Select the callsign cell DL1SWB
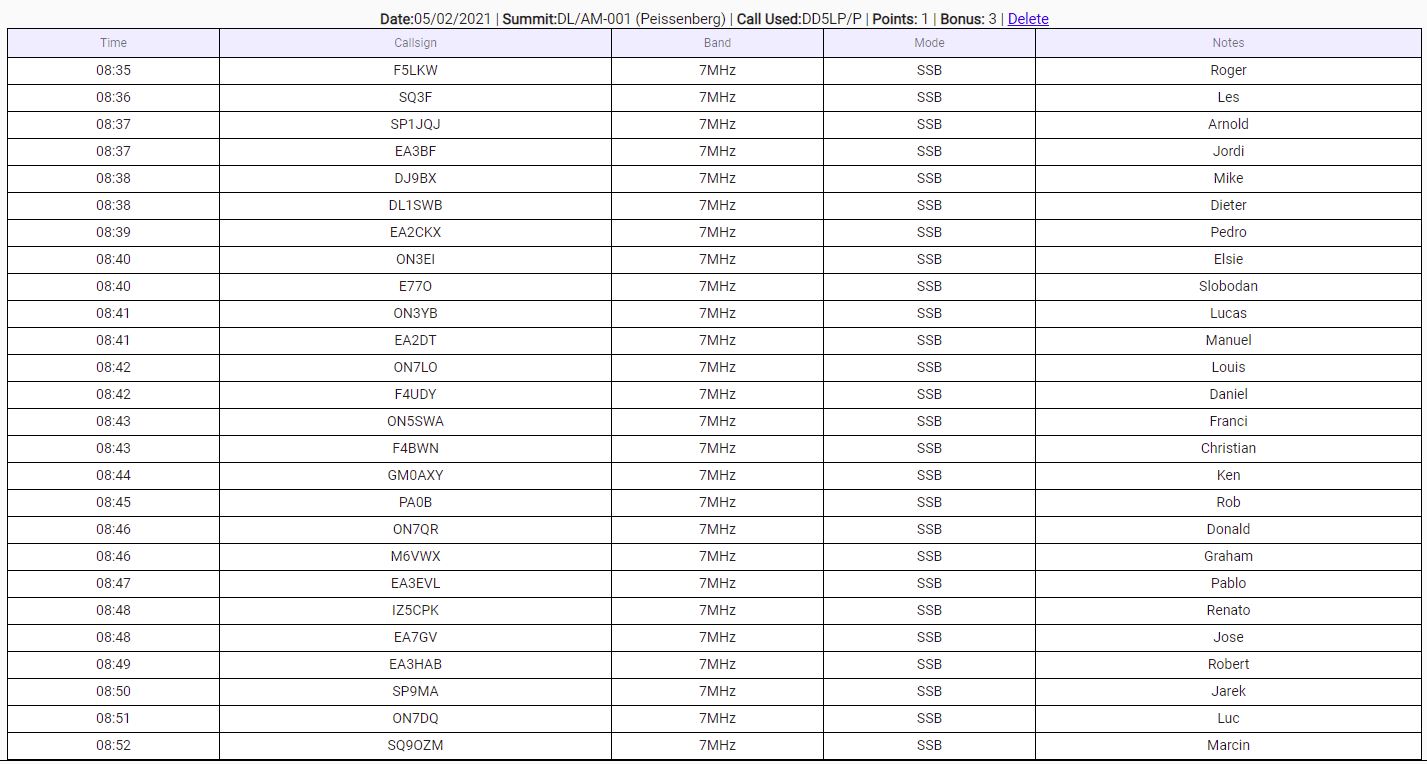The width and height of the screenshot is (1427, 764). [x=415, y=206]
